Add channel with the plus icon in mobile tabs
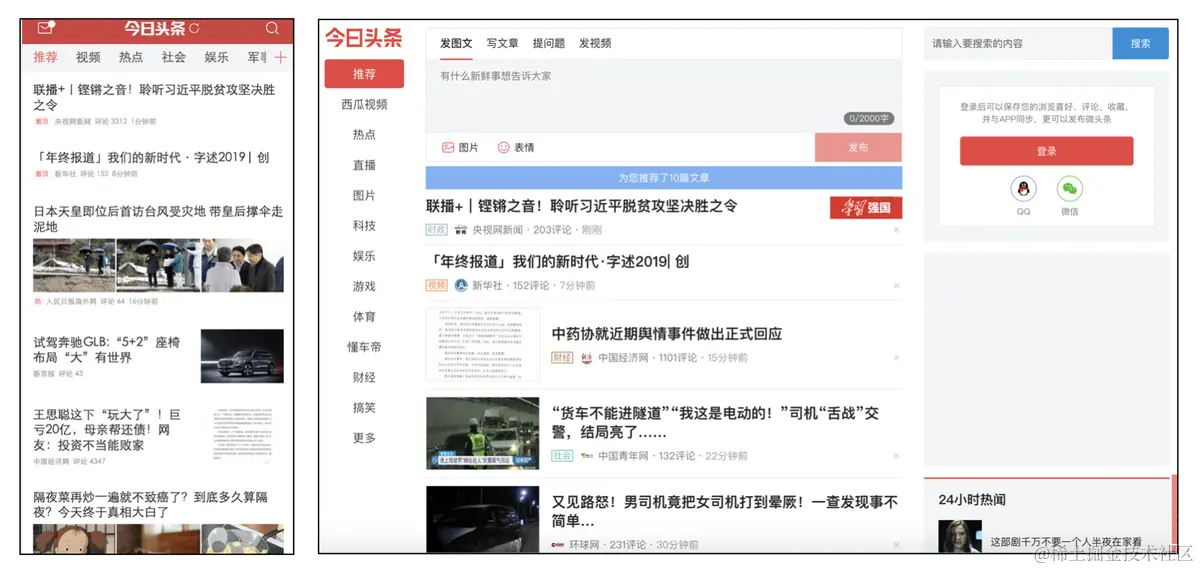Screen dimensions: 1200x570 (280, 57)
